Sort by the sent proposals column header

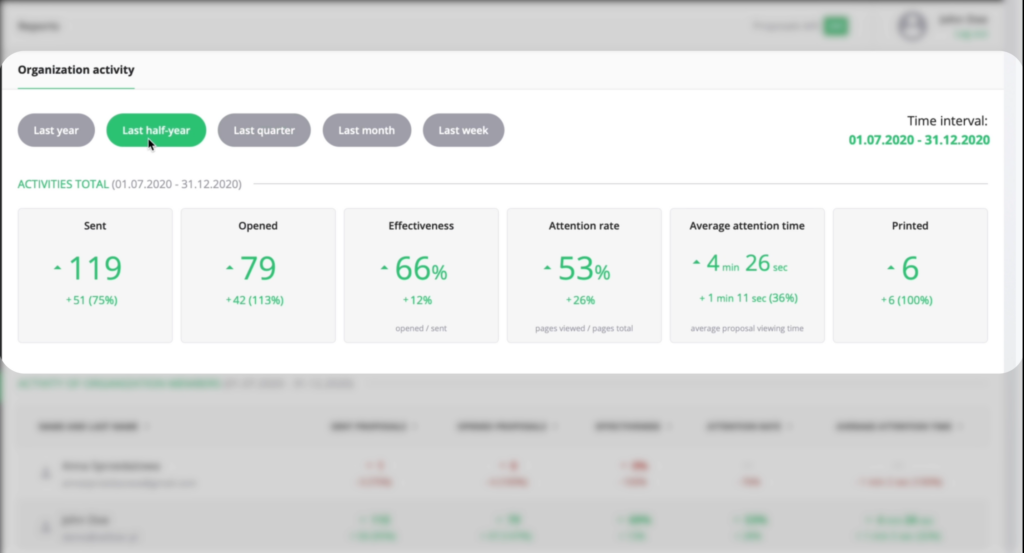(x=370, y=426)
